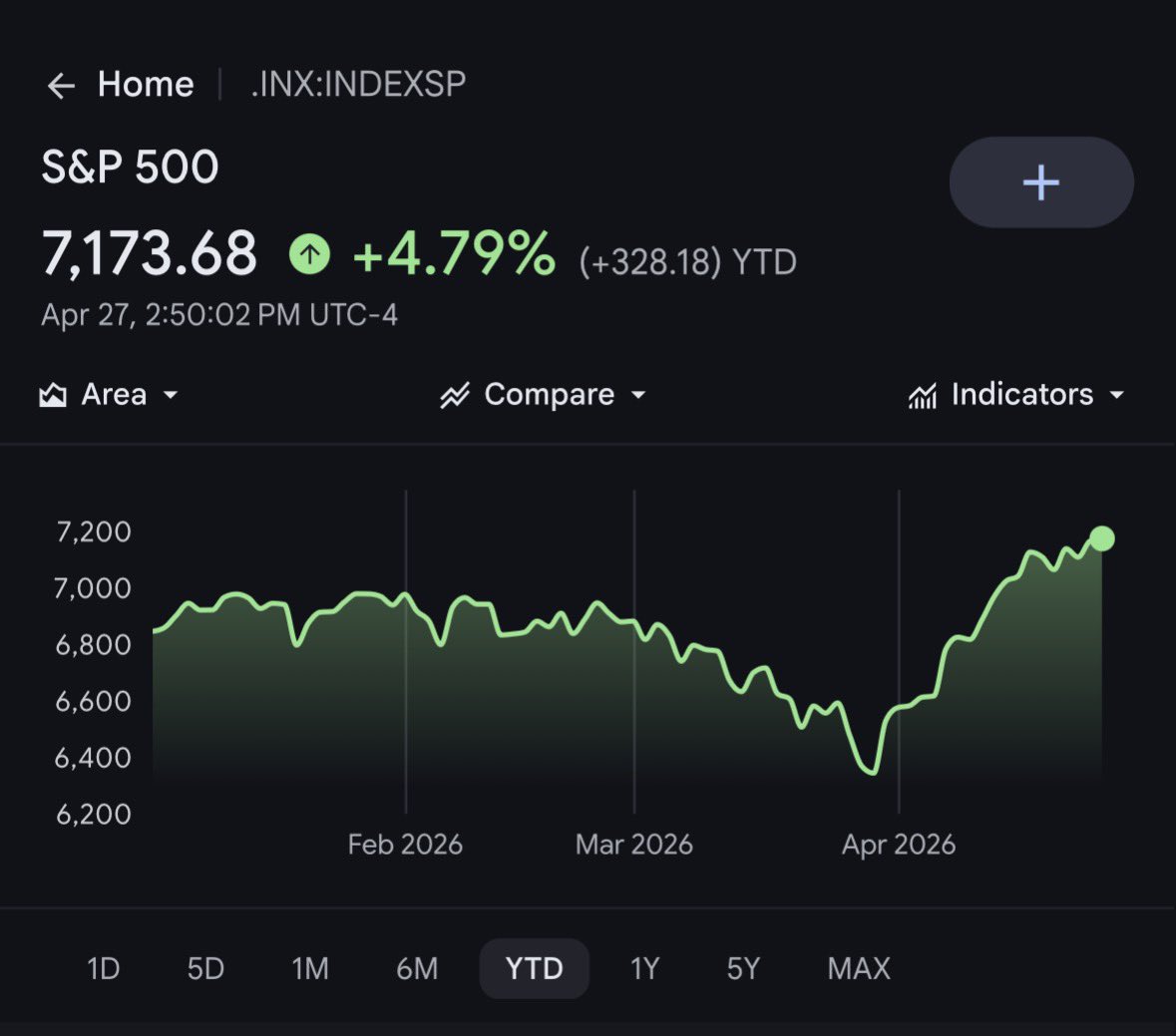The image size is (1176, 1036).
Task: Click the Apr 2026 axis label
Action: click(899, 845)
